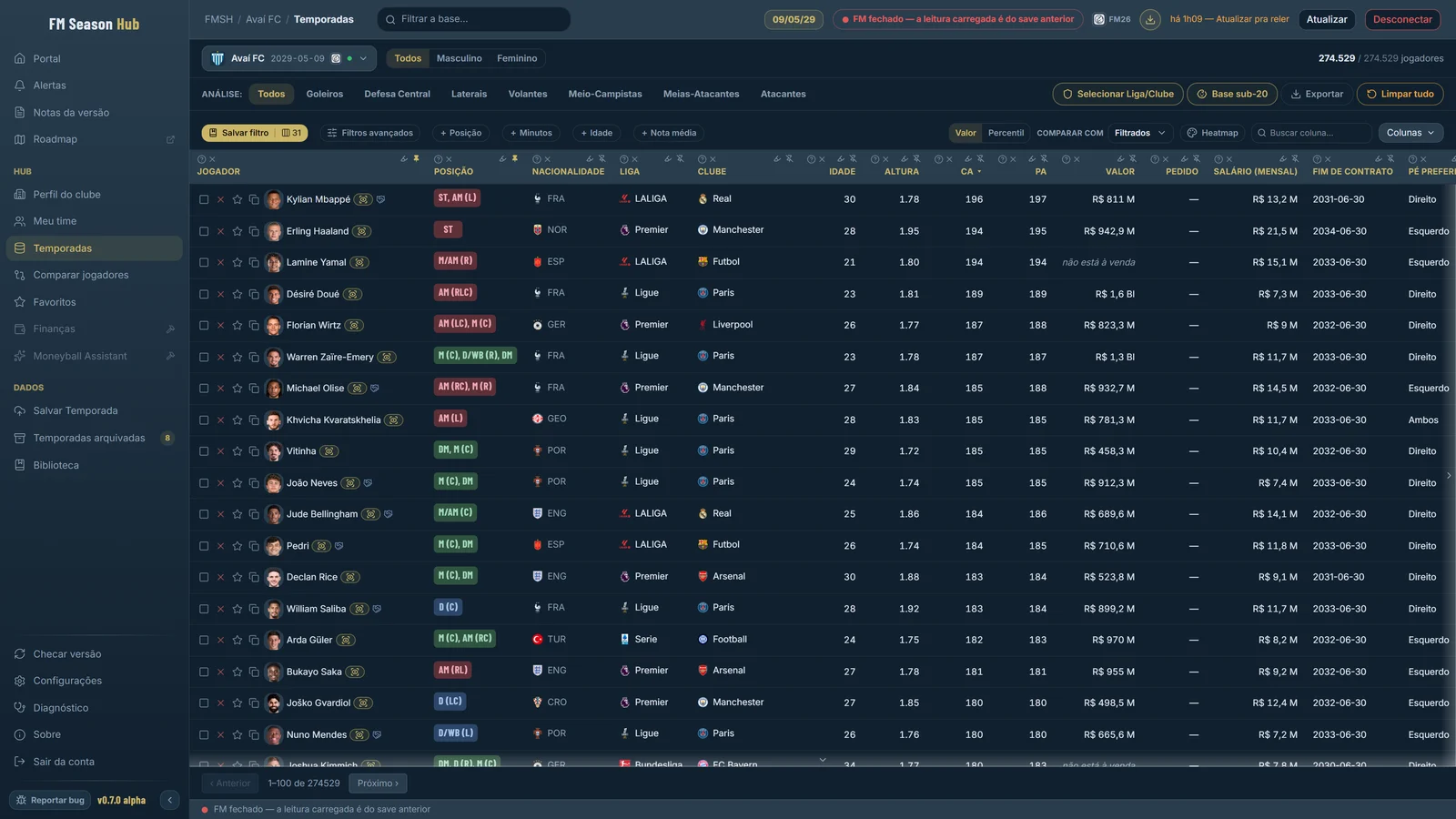The image size is (1456, 819).
Task: Click the X icon next to Lamine Yamal
Action: 220,263
